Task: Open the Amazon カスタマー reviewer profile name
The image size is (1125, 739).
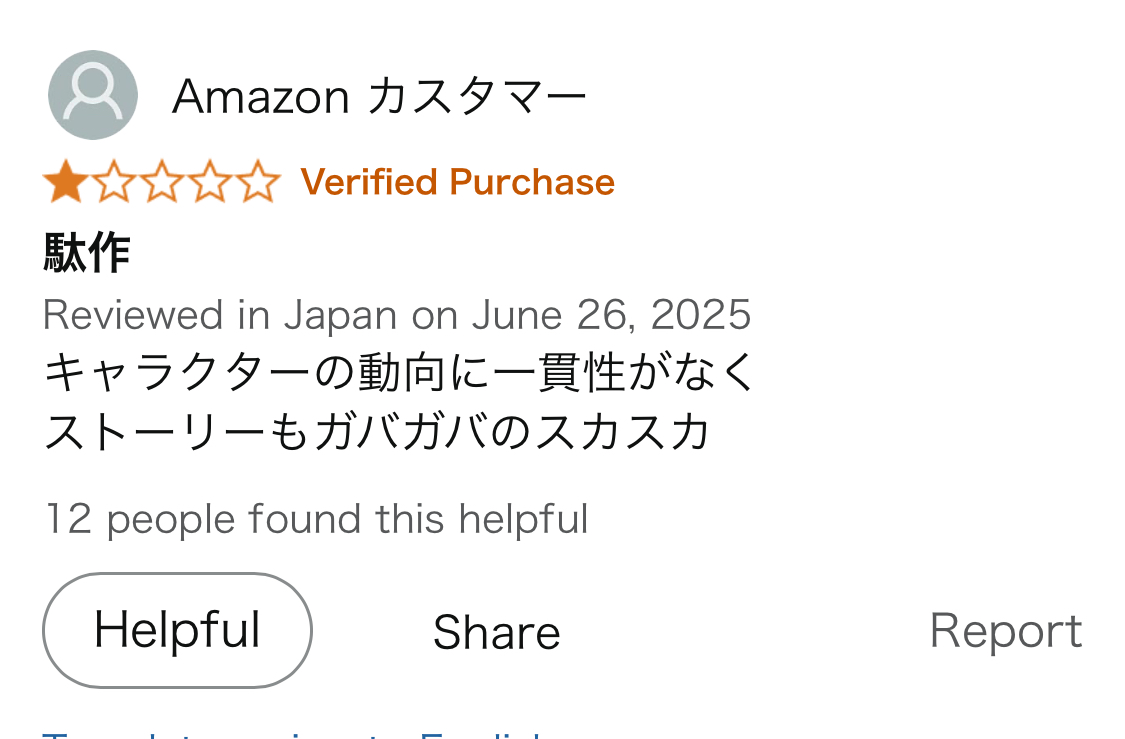Action: [380, 96]
